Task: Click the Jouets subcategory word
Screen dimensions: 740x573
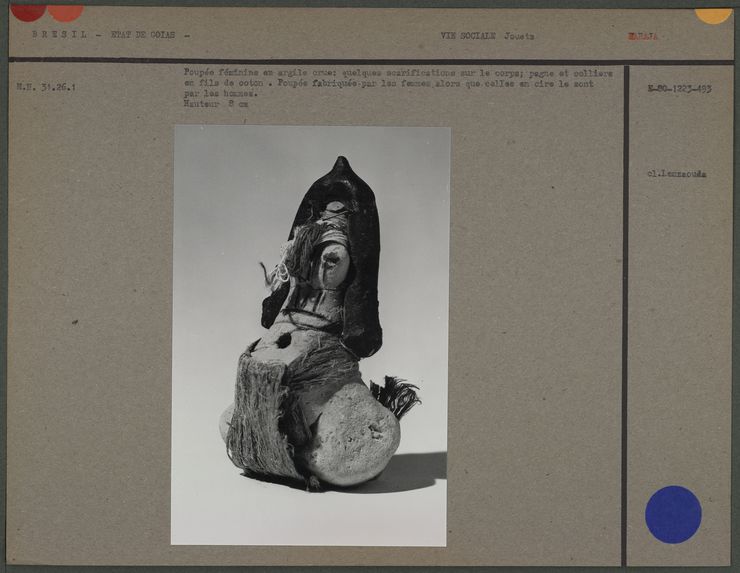Action: [x=519, y=36]
